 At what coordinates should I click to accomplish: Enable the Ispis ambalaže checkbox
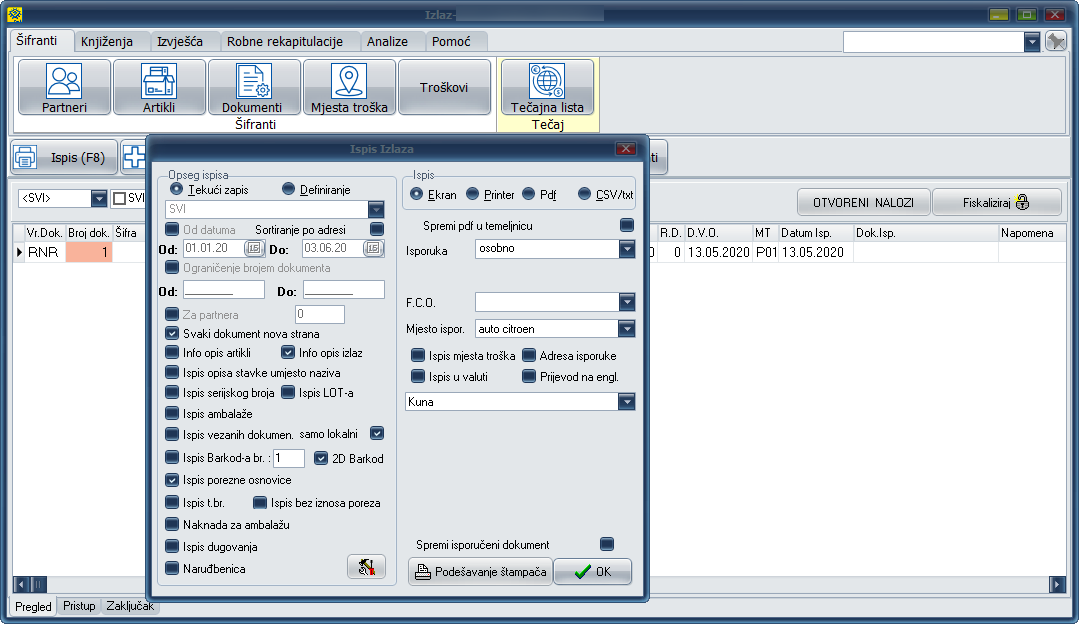tap(173, 413)
